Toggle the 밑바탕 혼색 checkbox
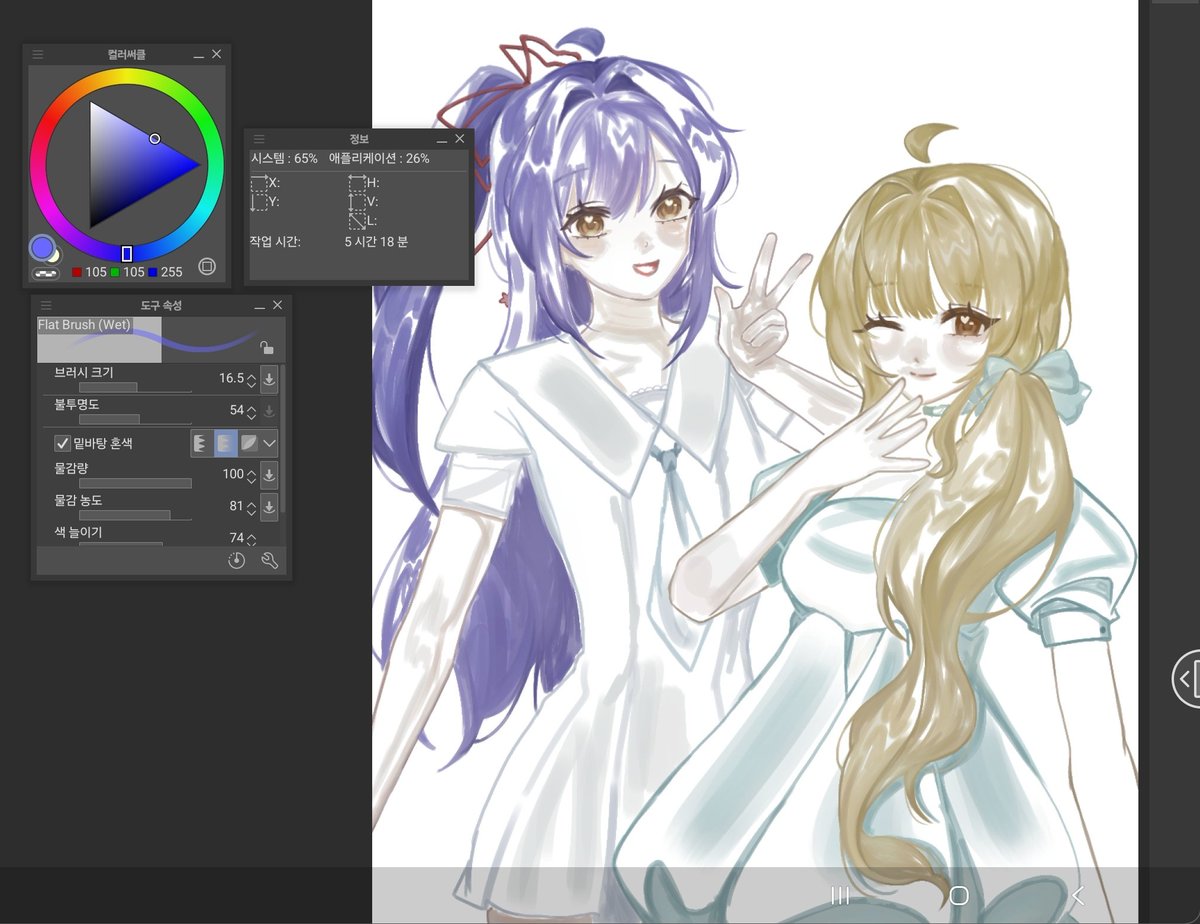This screenshot has height=924, width=1200. point(62,443)
